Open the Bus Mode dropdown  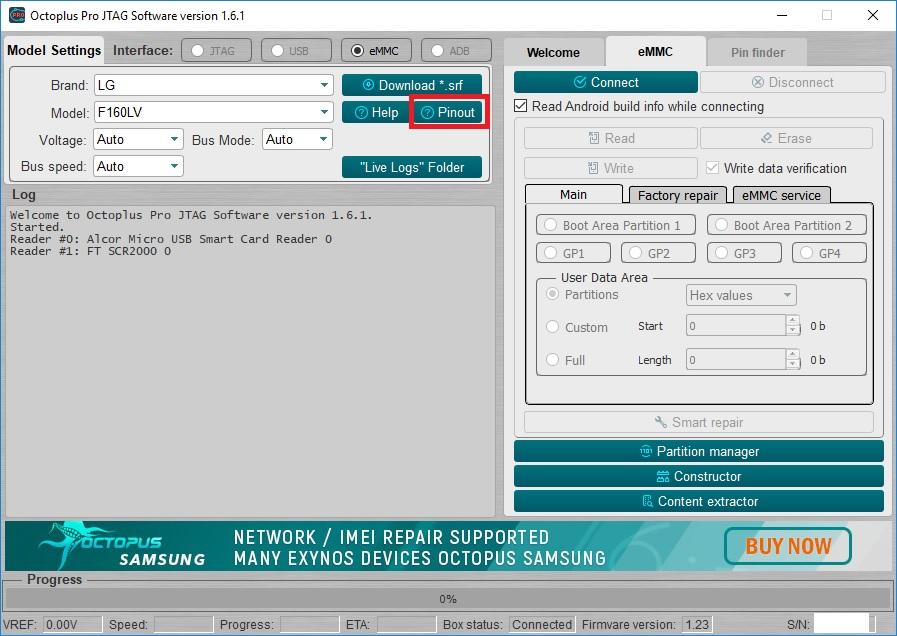[x=297, y=139]
